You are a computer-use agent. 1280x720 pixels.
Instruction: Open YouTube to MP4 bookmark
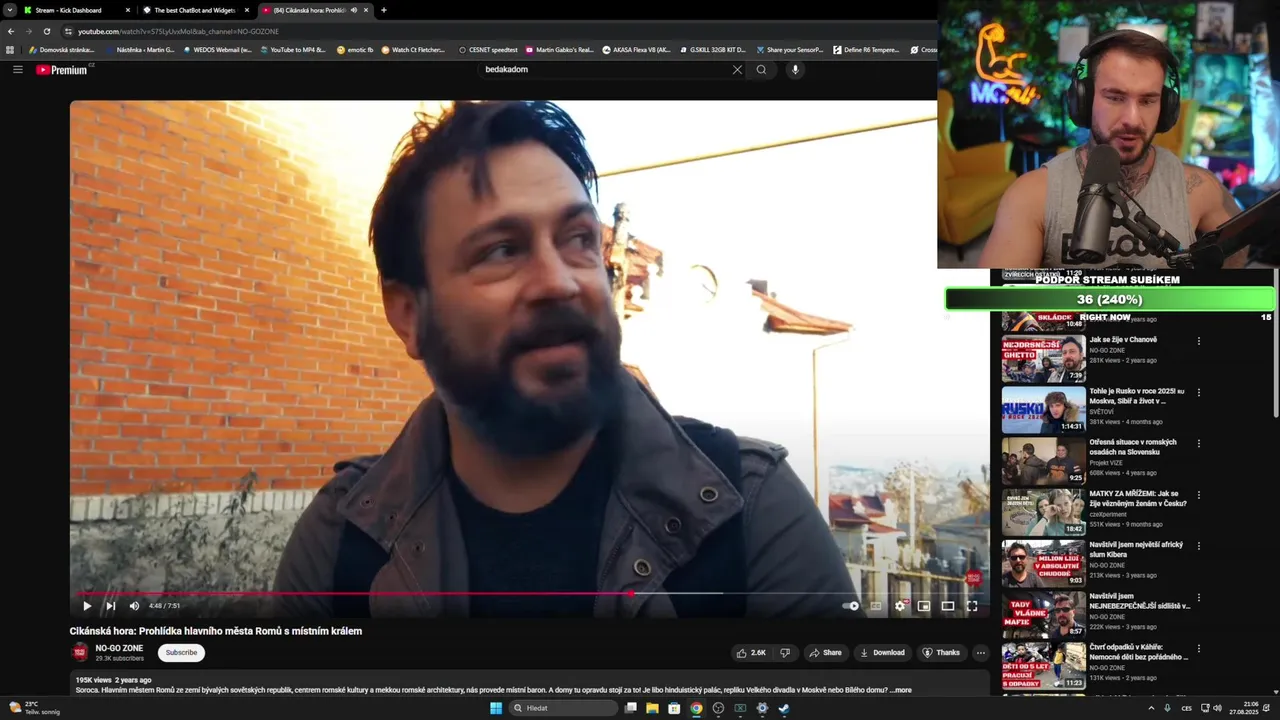point(292,49)
